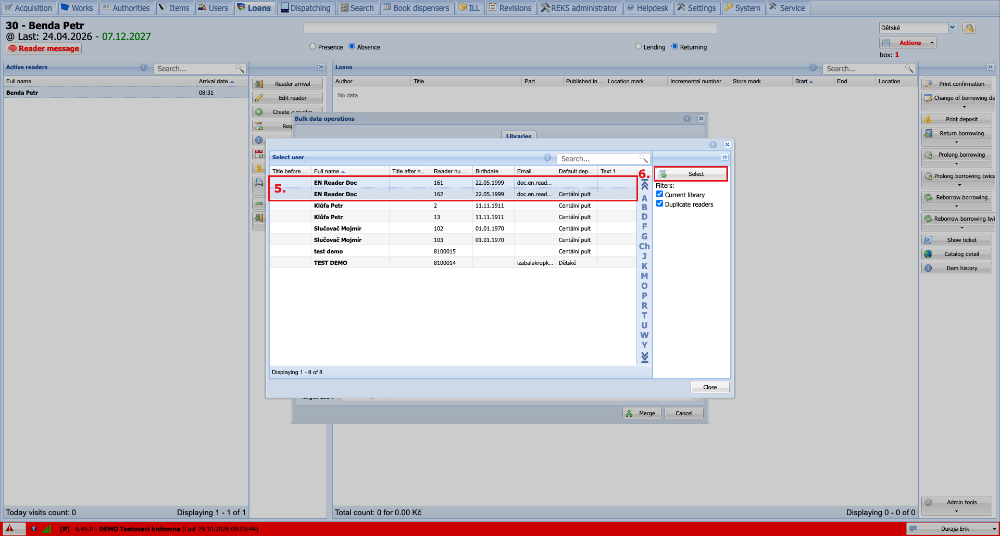The image size is (1000, 536).
Task: Click the Select user search field
Action: [x=598, y=158]
